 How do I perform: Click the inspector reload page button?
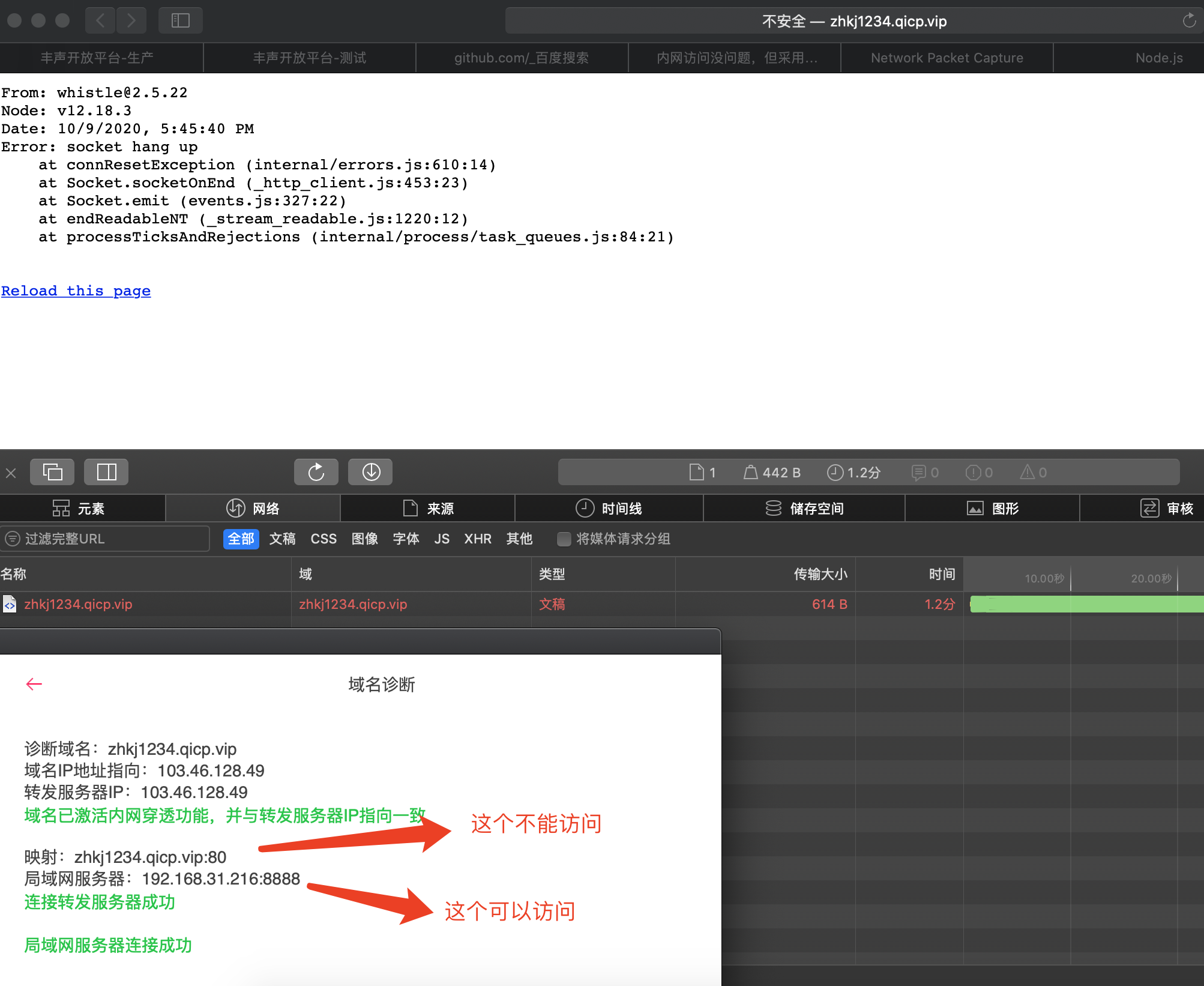(316, 472)
